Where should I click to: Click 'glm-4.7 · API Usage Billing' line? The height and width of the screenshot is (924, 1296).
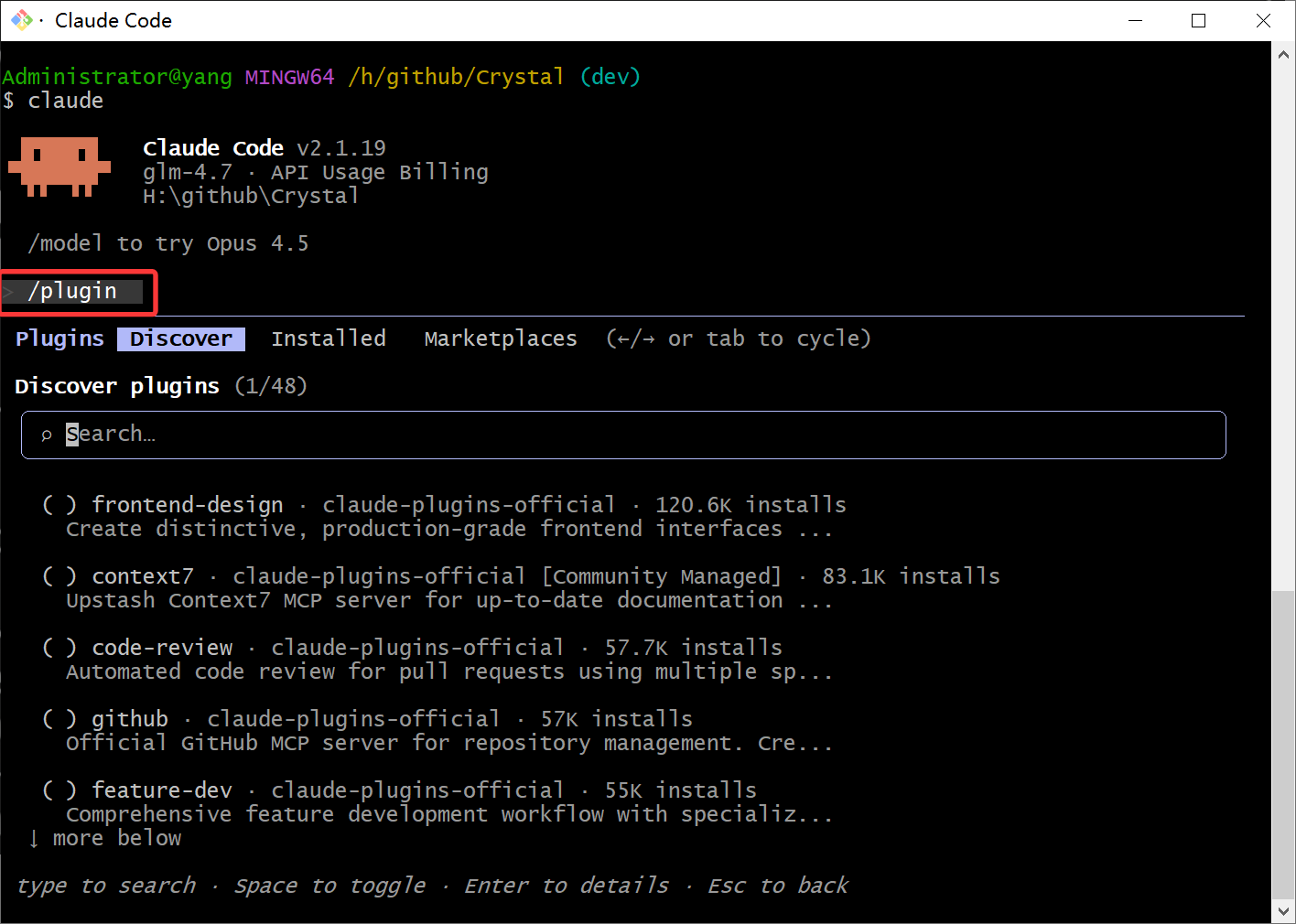pyautogui.click(x=316, y=172)
